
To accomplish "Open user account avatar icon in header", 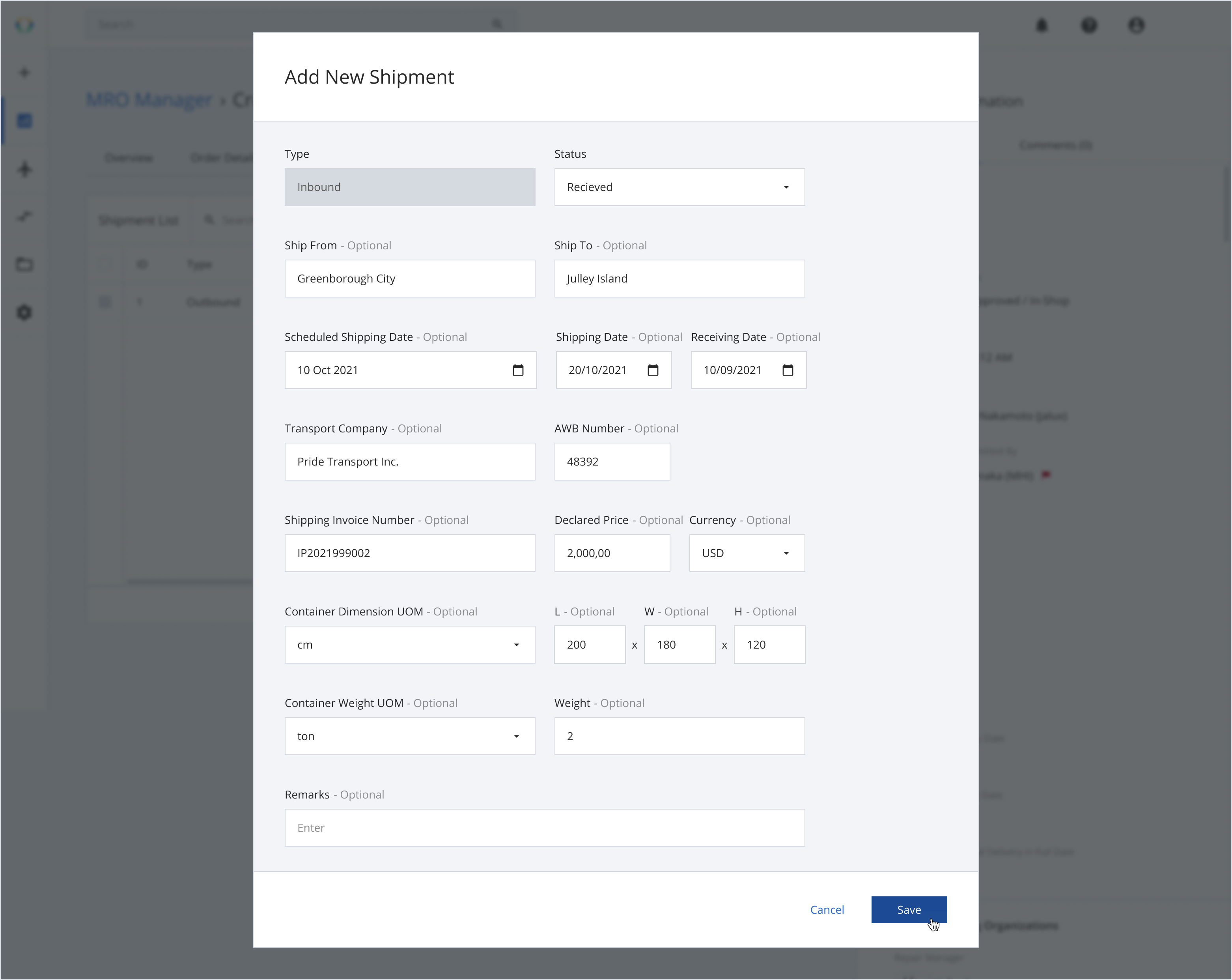I will click(1137, 25).
